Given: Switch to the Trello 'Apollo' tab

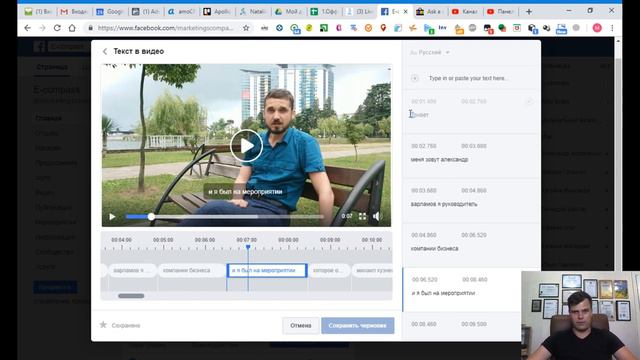Looking at the screenshot, I should click(217, 12).
